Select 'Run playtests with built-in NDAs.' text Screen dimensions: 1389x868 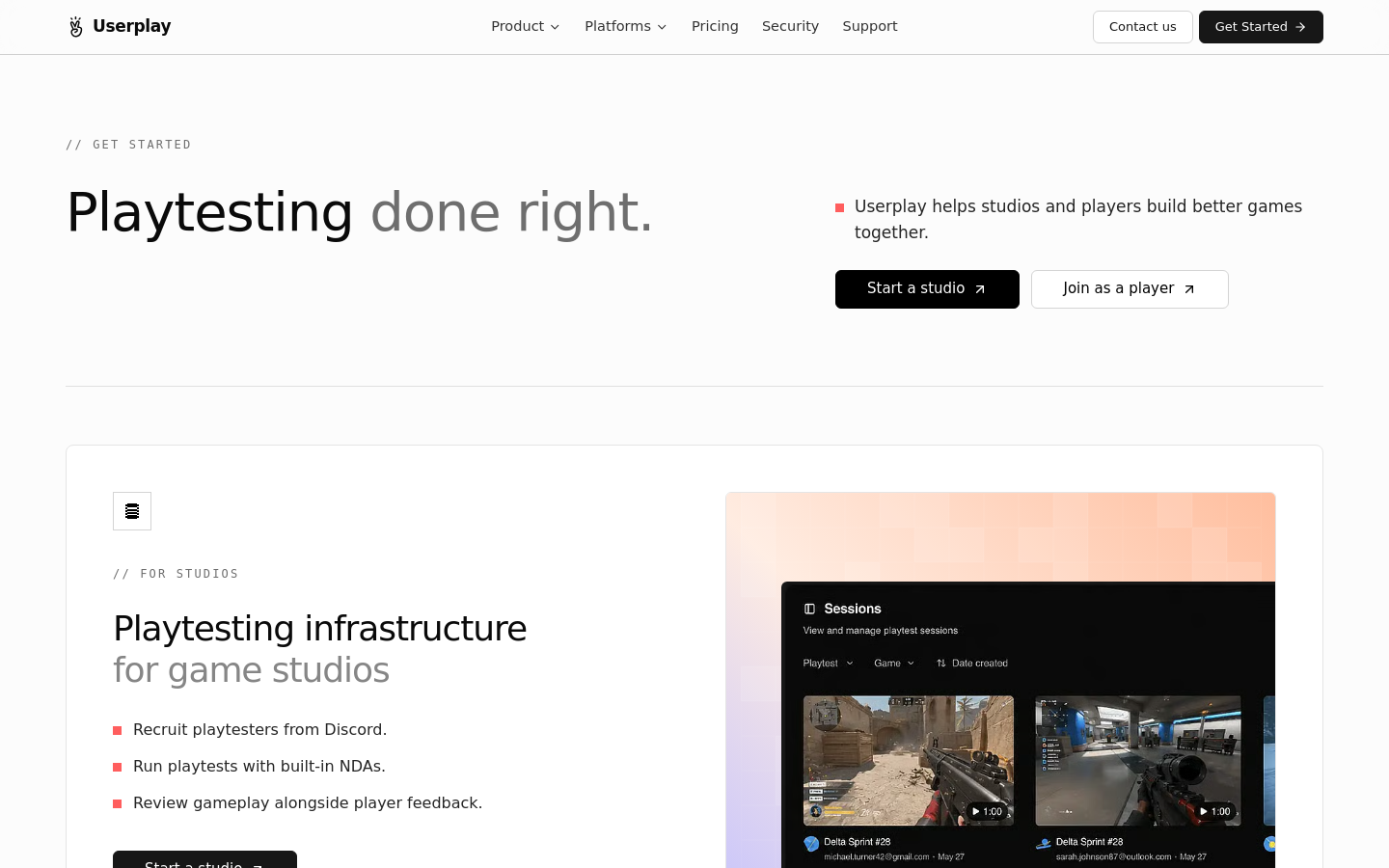[259, 767]
